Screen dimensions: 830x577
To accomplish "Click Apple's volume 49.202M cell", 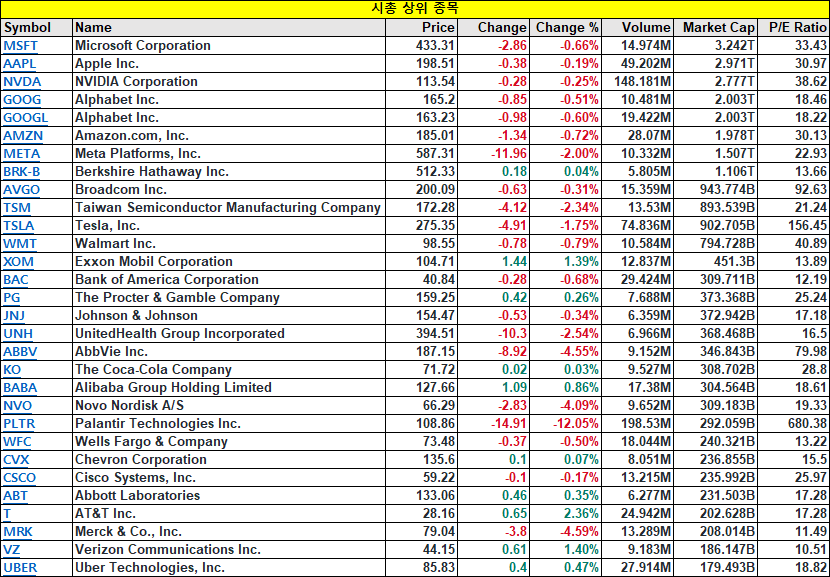I will pos(638,64).
